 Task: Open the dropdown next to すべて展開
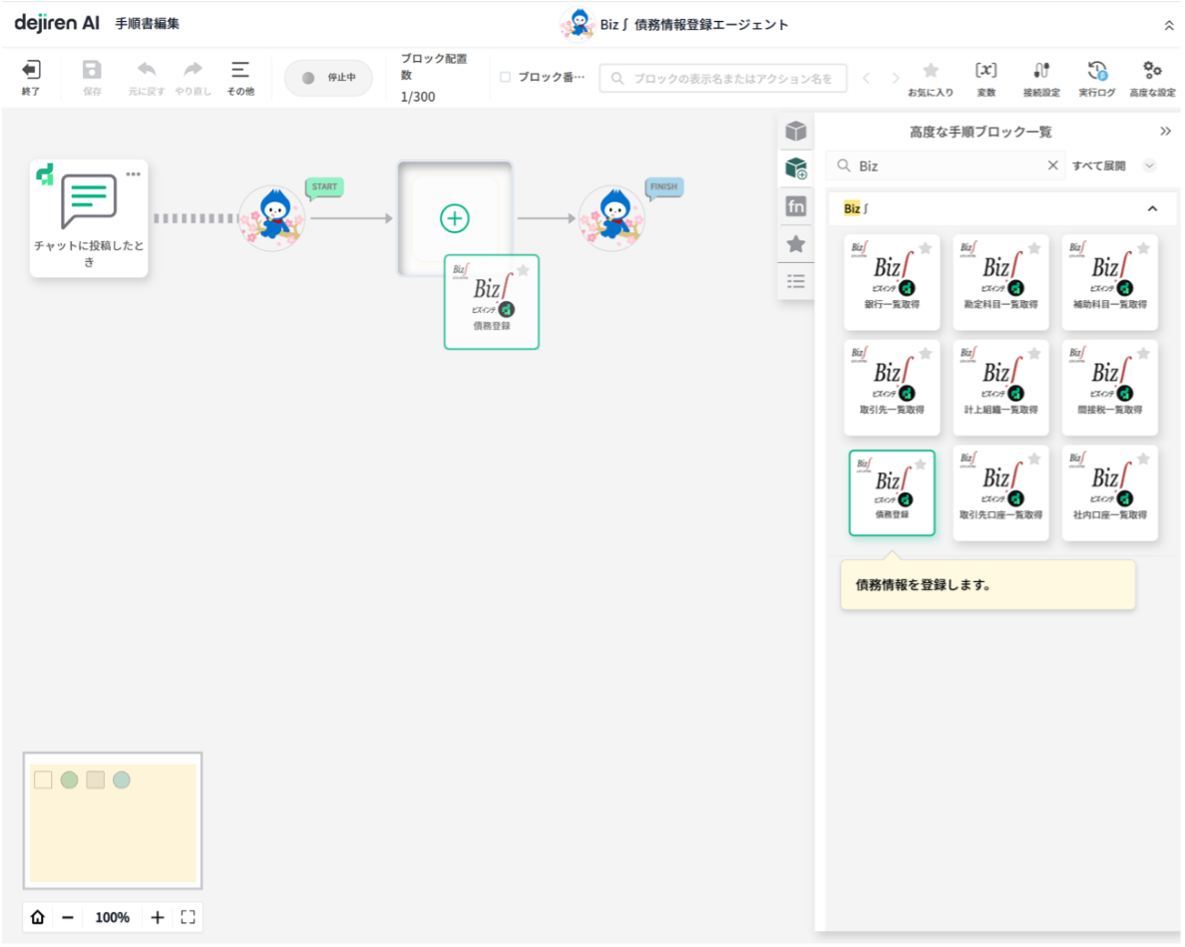click(x=1149, y=166)
